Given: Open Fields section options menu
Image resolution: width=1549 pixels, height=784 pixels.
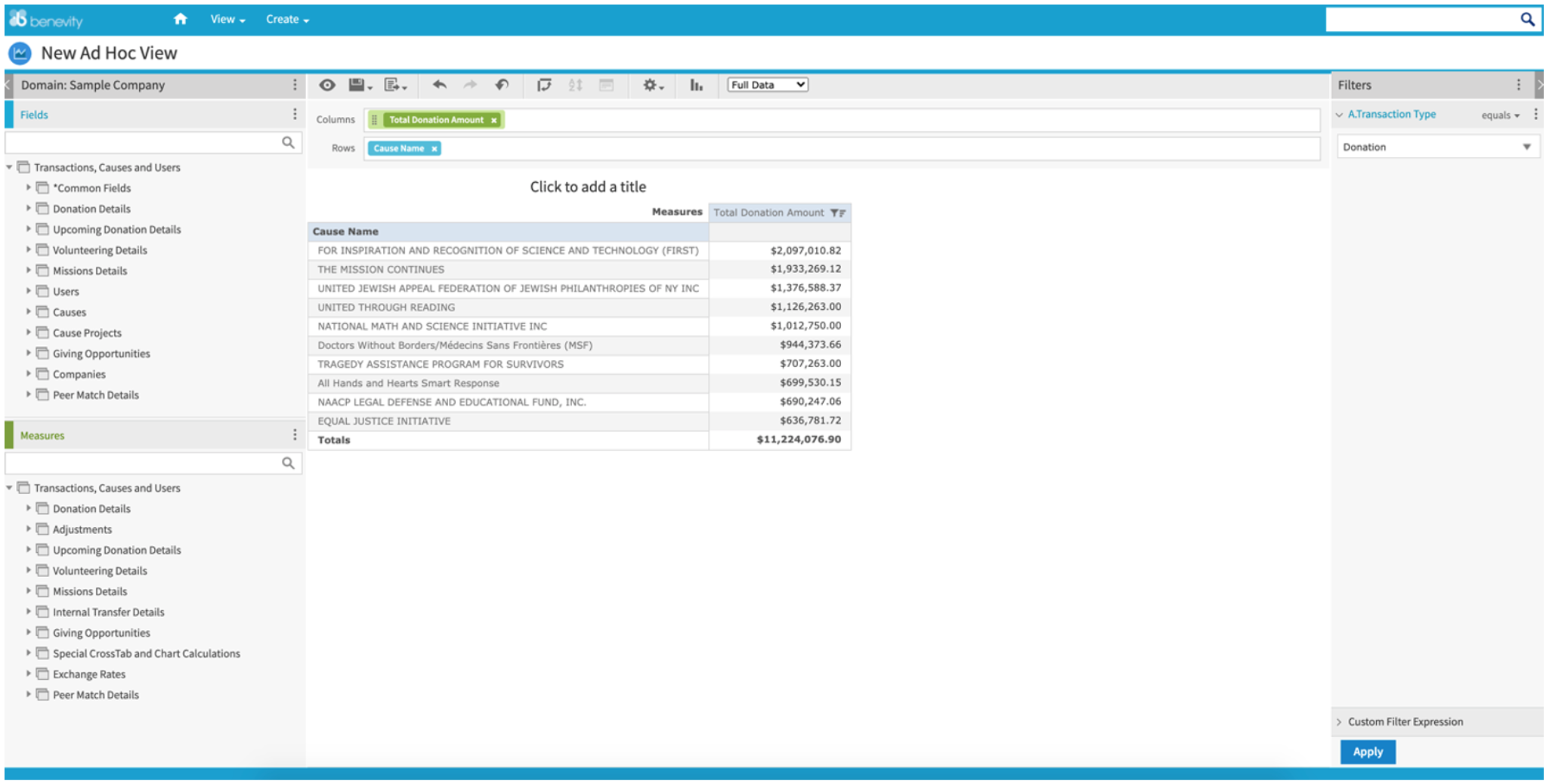Looking at the screenshot, I should tap(295, 115).
